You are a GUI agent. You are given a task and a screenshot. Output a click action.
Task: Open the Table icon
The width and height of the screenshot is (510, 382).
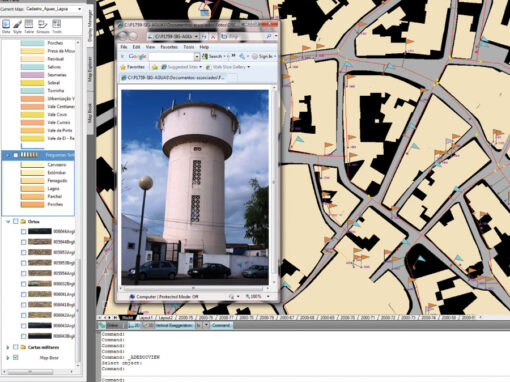point(29,26)
